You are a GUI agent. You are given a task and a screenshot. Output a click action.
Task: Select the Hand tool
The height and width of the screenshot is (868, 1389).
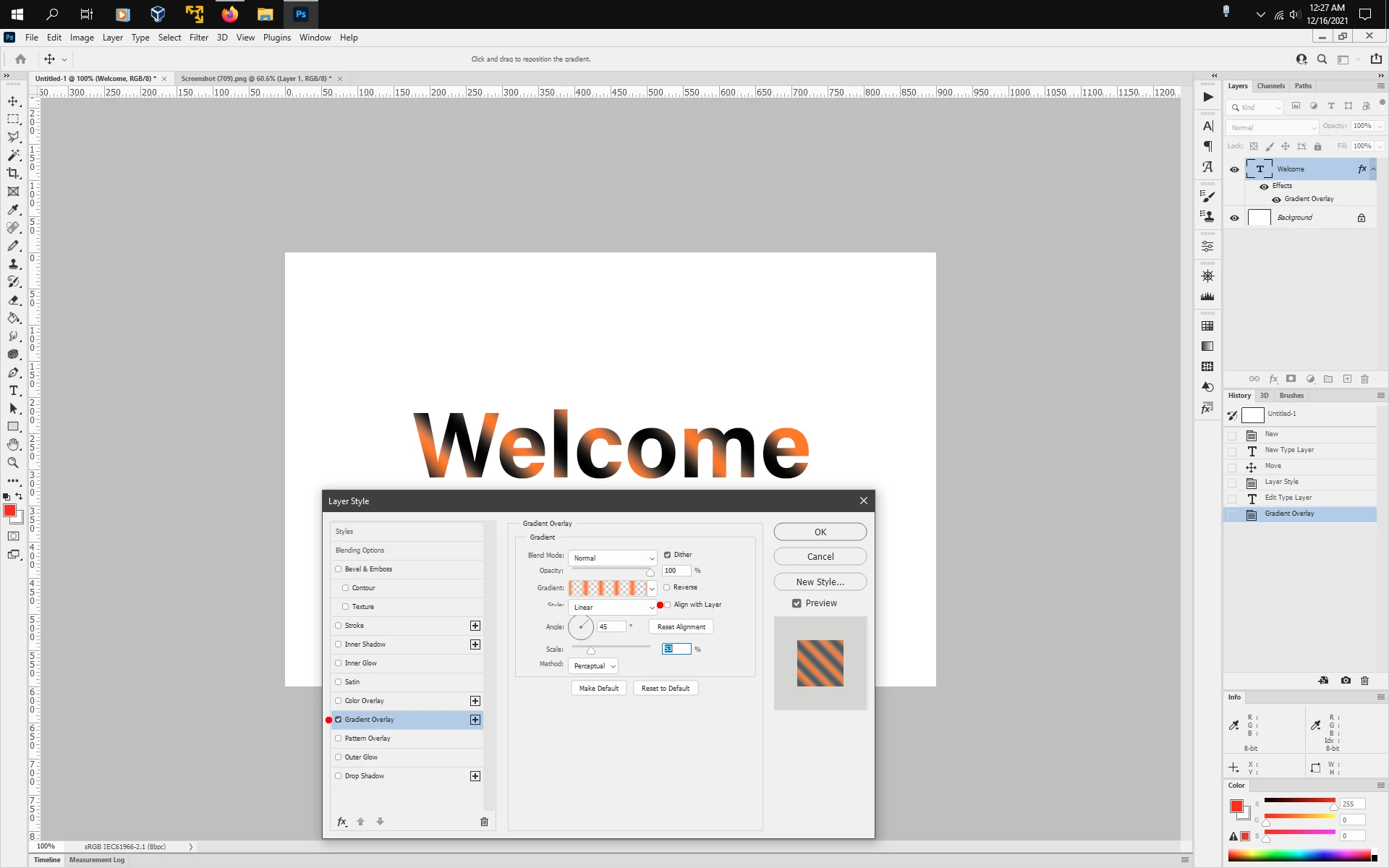(x=13, y=444)
